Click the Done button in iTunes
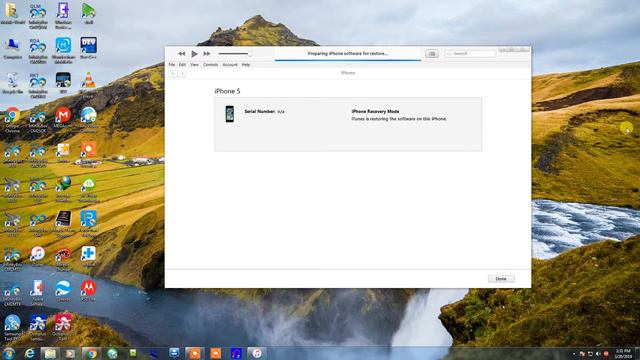Image resolution: width=640 pixels, height=360 pixels. pyautogui.click(x=501, y=279)
